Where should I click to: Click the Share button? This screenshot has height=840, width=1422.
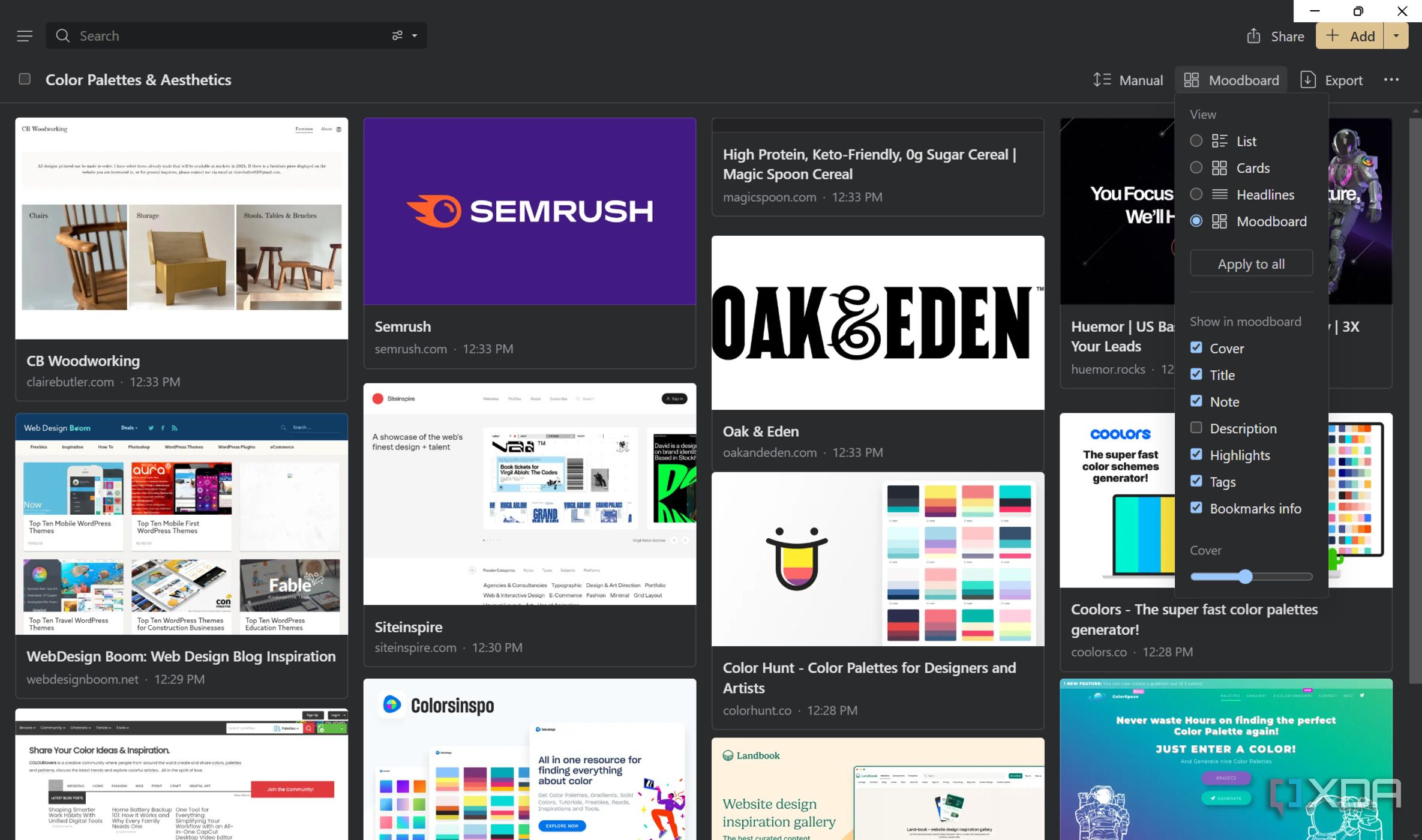coord(1275,36)
